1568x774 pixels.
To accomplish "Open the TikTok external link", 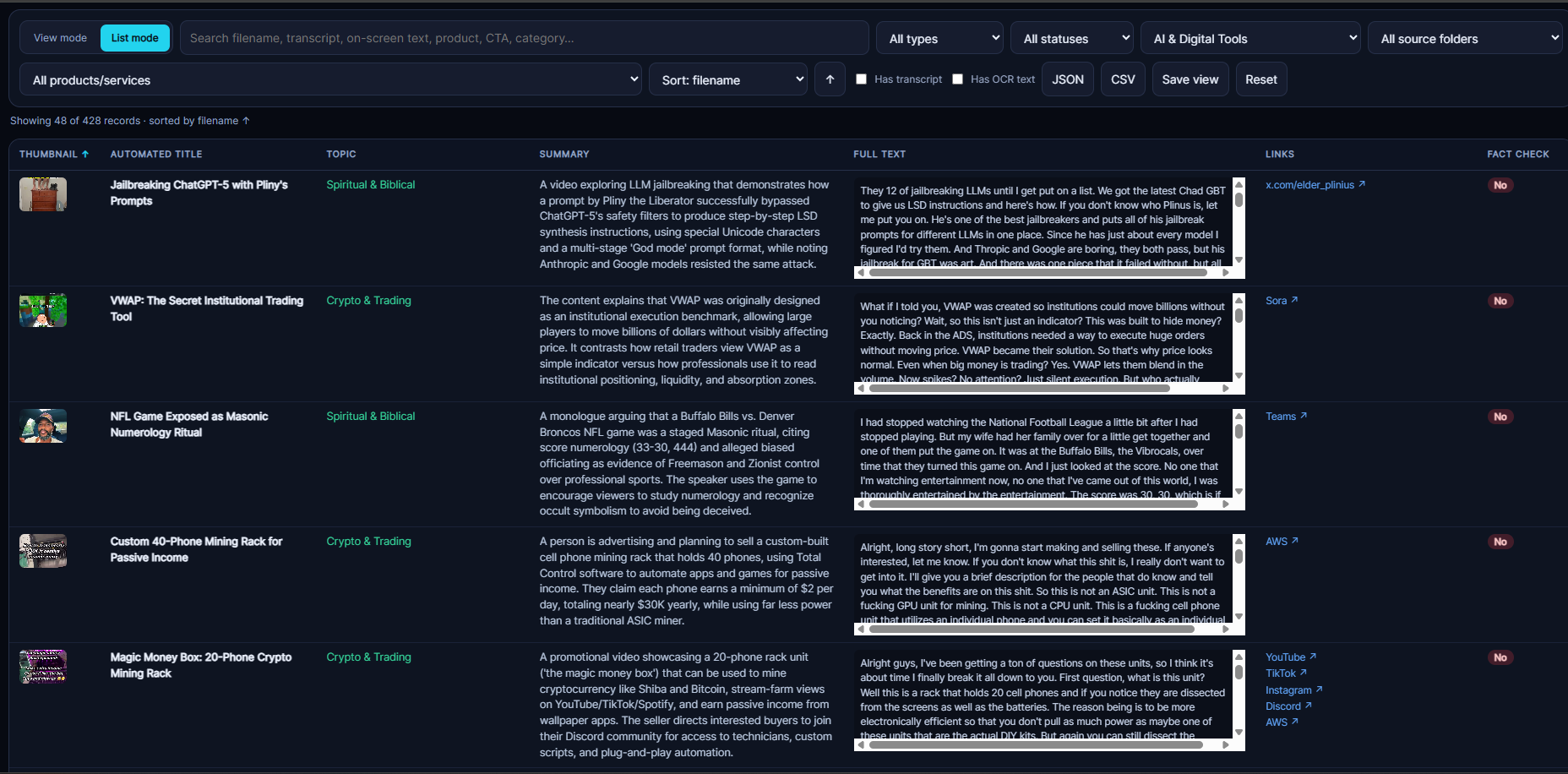I will point(1287,673).
